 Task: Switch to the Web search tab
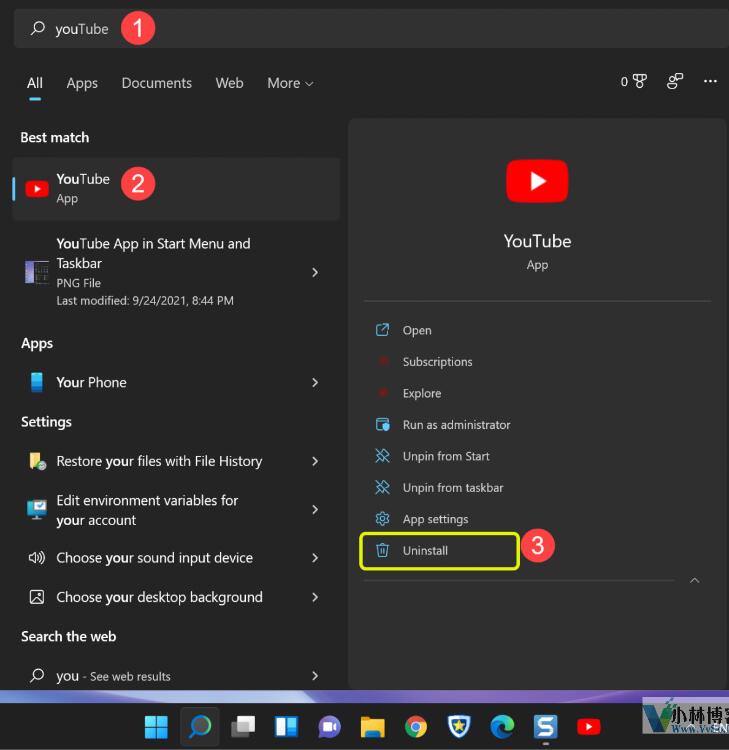click(229, 83)
